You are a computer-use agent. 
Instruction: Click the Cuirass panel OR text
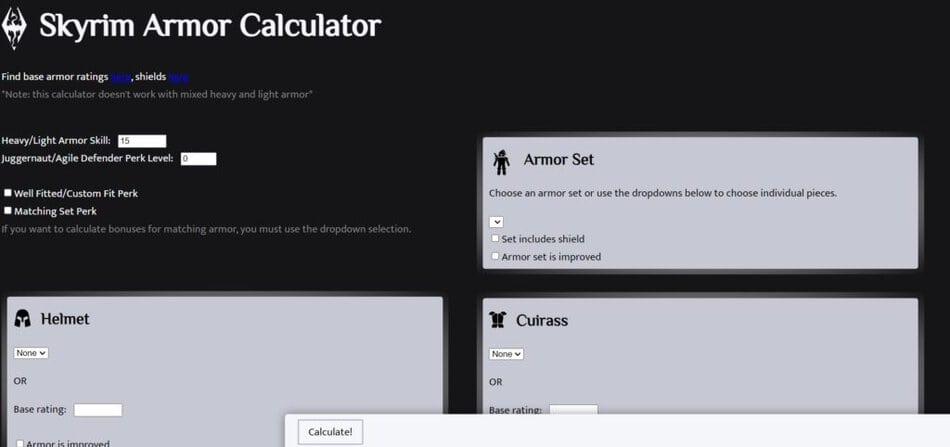click(496, 382)
